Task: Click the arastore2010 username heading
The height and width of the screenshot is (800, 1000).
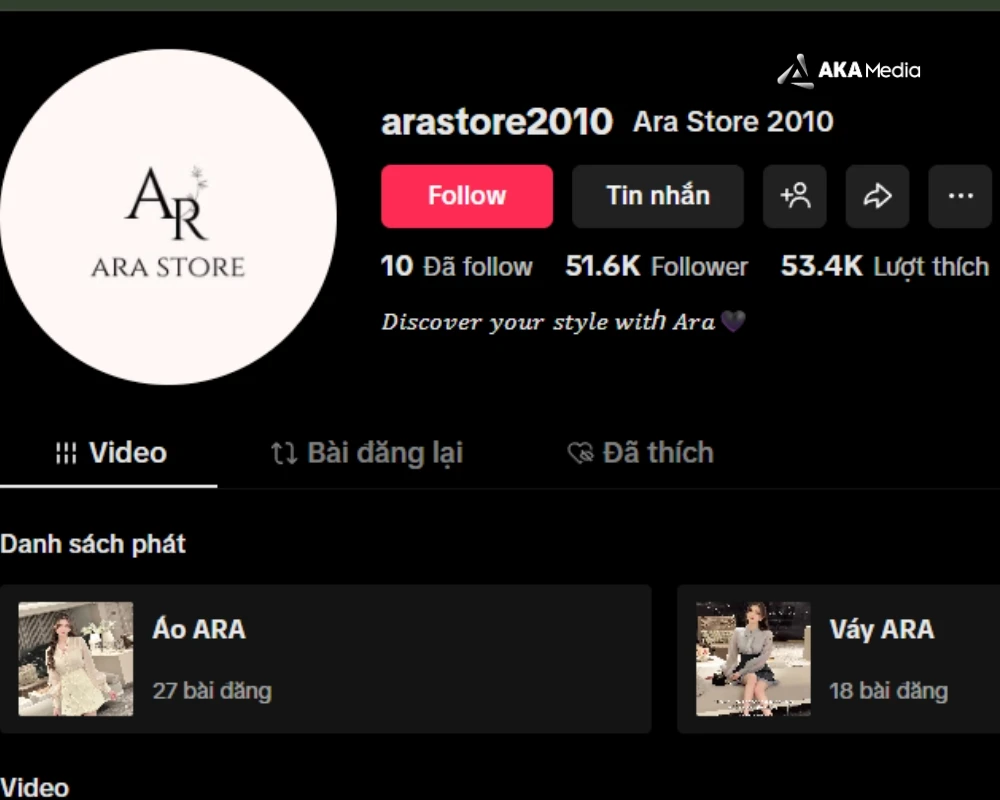Action: point(497,122)
